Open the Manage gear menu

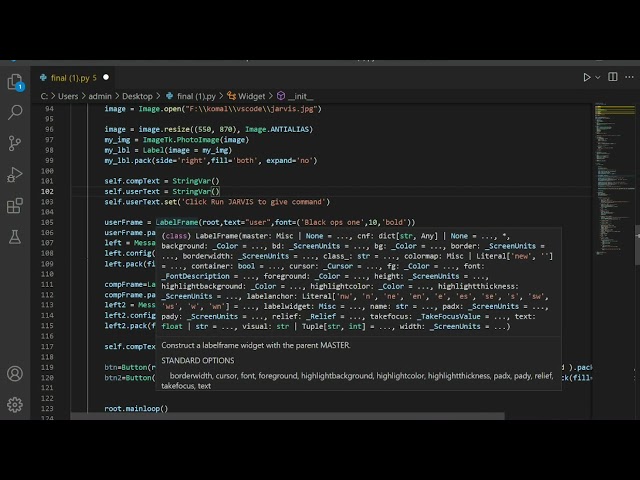coord(15,404)
